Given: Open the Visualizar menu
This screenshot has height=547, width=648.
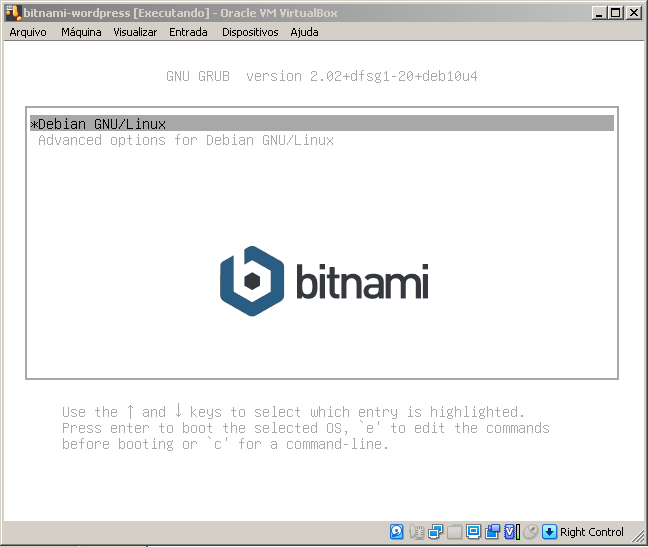Looking at the screenshot, I should pos(135,32).
